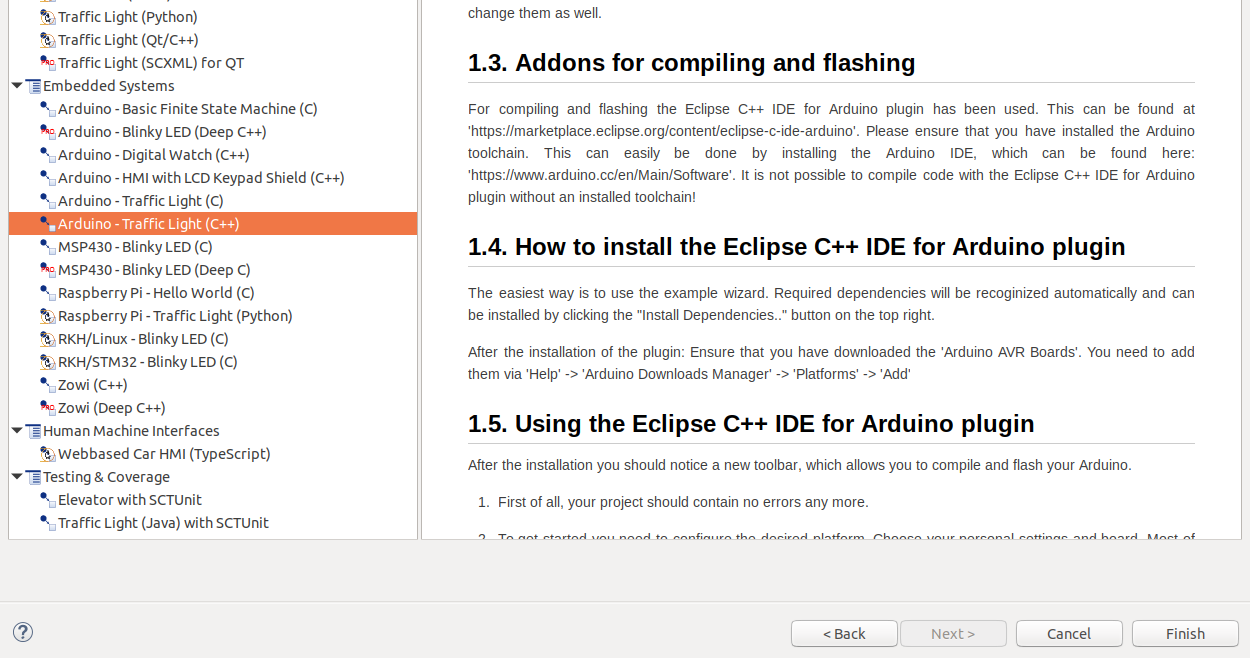Image resolution: width=1250 pixels, height=658 pixels.
Task: Click the statechart icon beside Traffic Light (Python)
Action: (x=47, y=16)
